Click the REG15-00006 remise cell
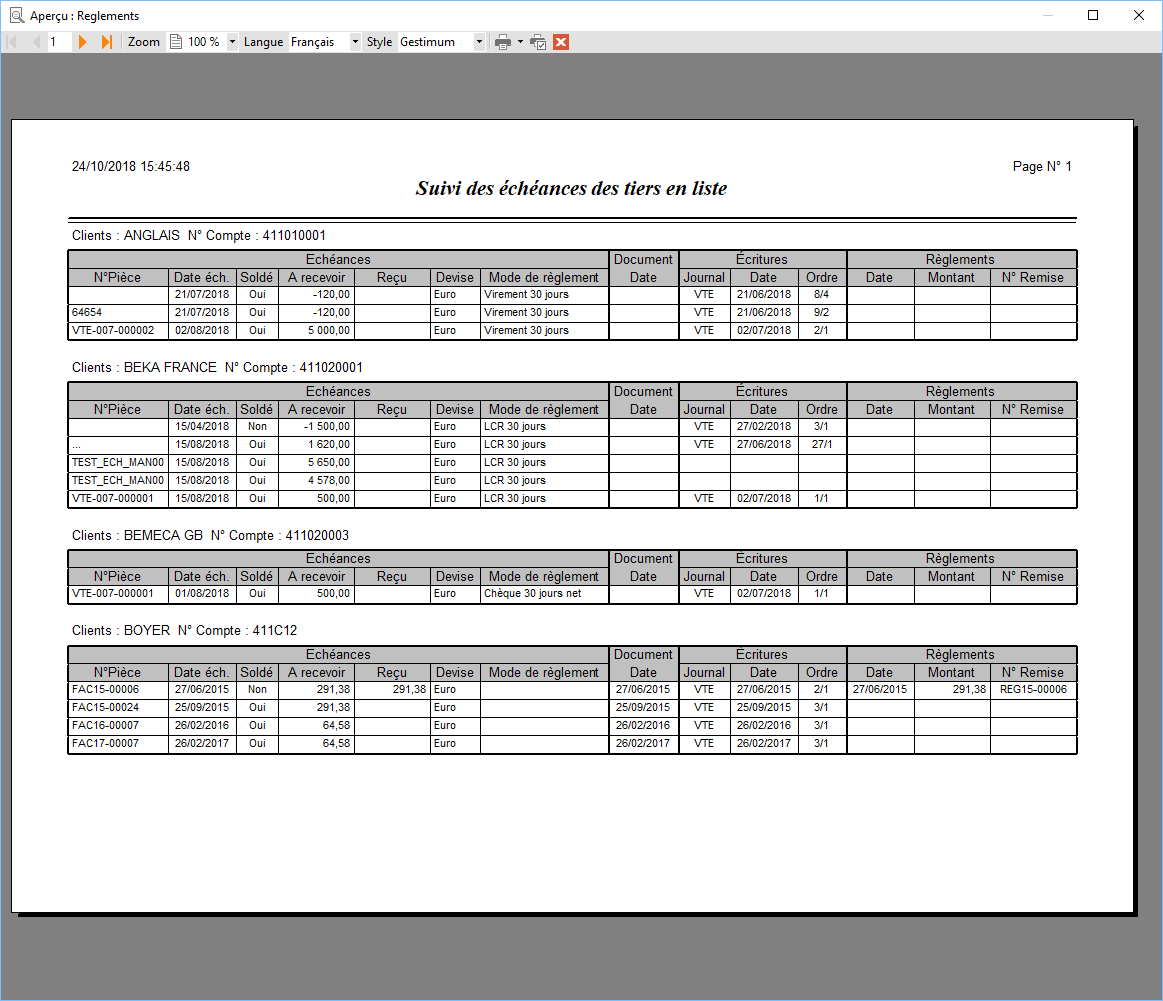This screenshot has width=1163, height=1001. pos(1033,690)
